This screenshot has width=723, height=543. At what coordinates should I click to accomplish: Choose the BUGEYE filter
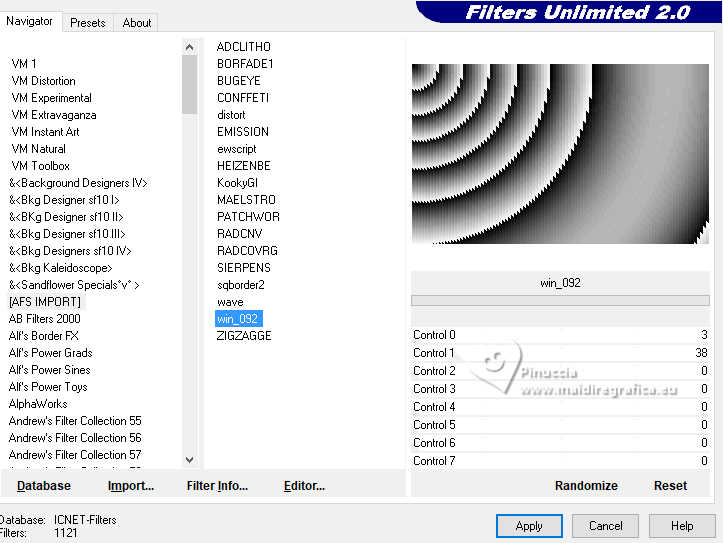[x=238, y=81]
